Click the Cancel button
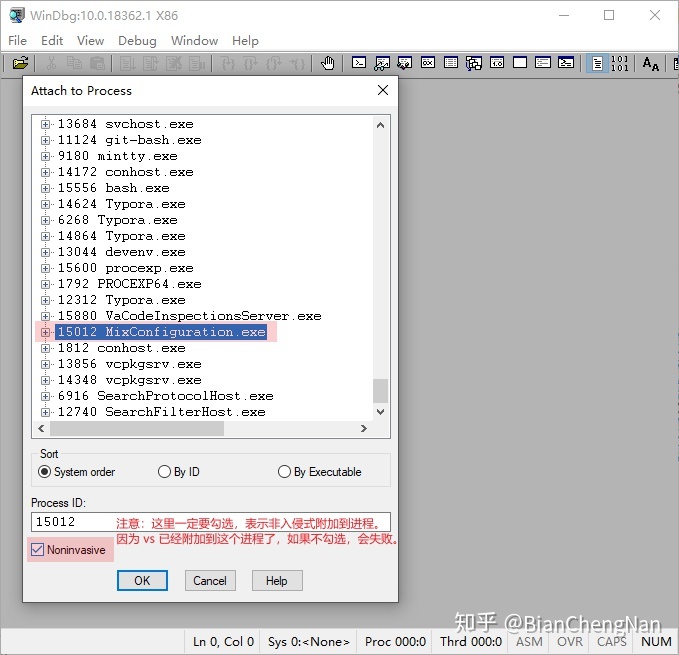Viewport: 679px width, 655px height. coord(210,581)
